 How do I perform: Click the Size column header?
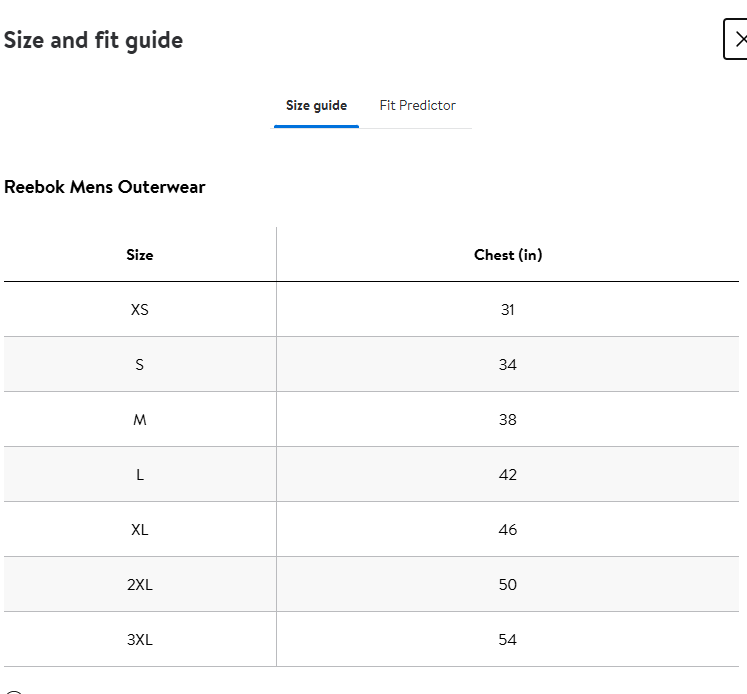point(140,255)
